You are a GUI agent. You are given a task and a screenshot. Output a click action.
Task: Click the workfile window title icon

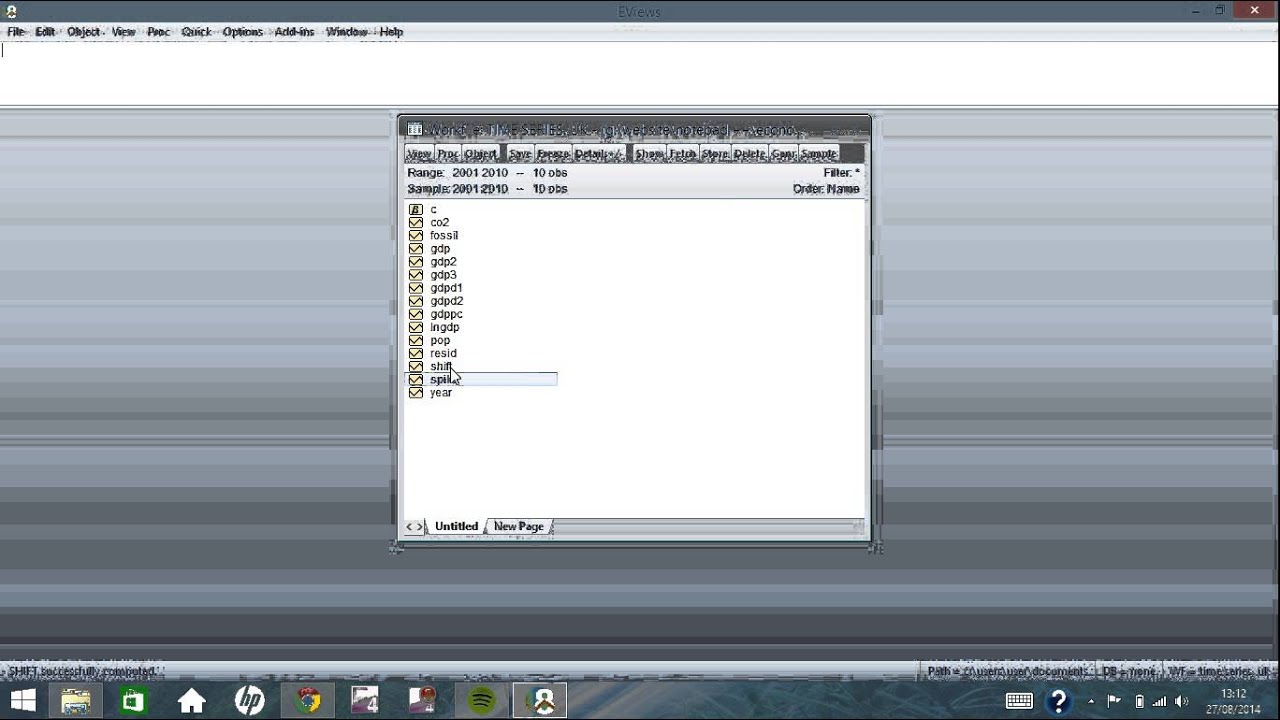pos(414,129)
